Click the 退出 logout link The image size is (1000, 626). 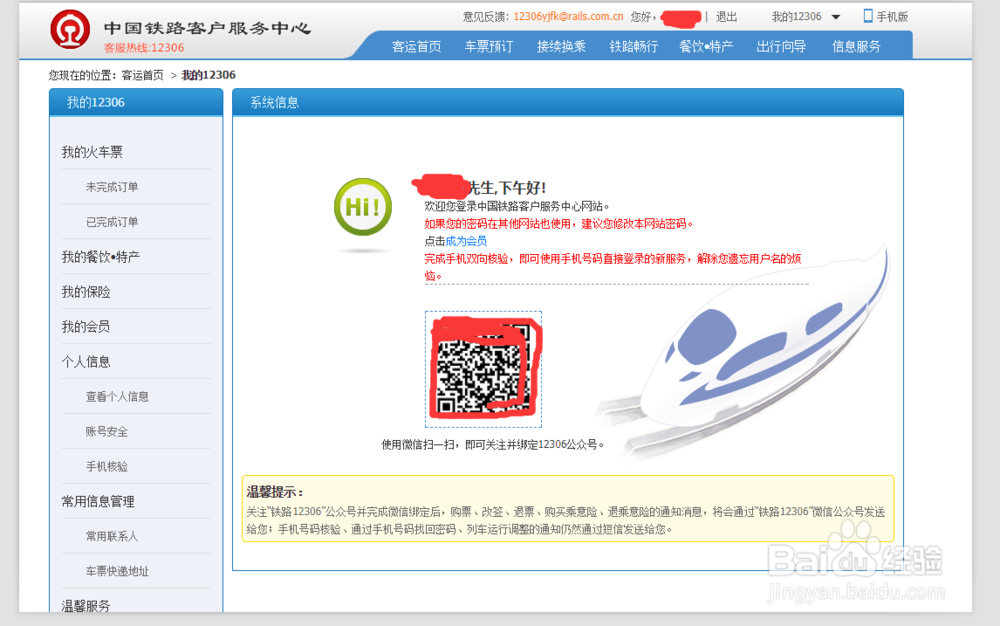click(x=726, y=17)
